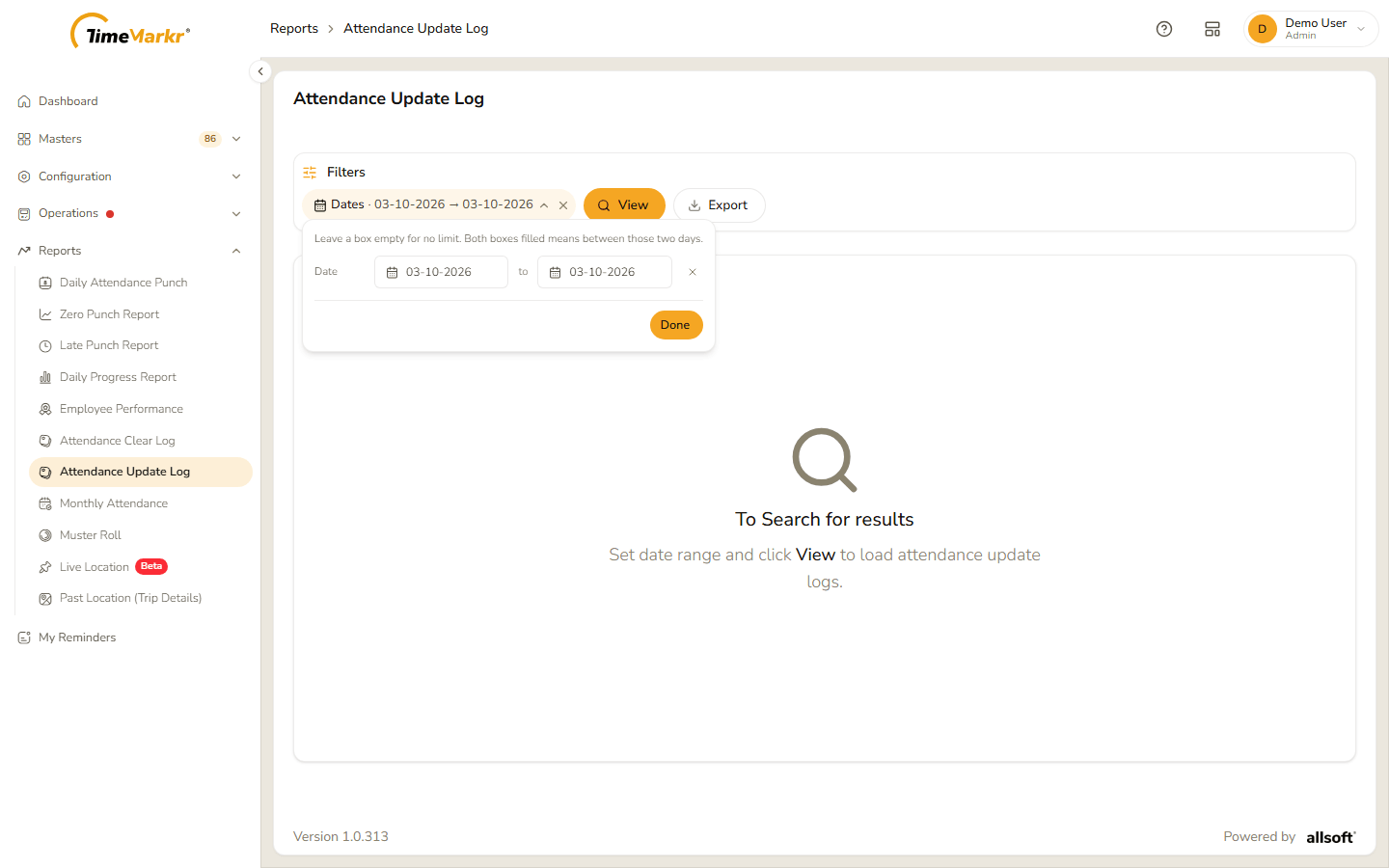Clear the Dates filter chip

(563, 205)
